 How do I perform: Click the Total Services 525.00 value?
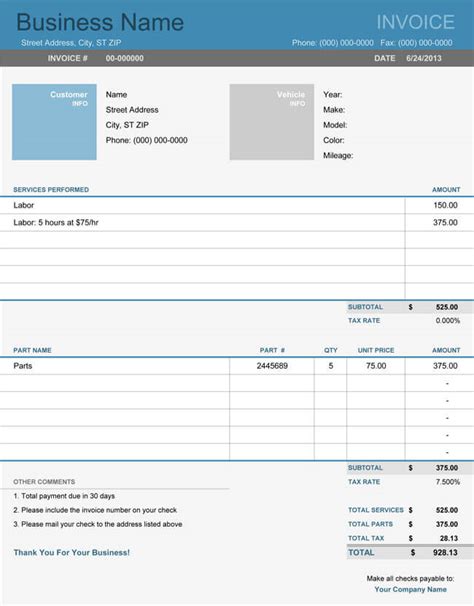coord(447,510)
